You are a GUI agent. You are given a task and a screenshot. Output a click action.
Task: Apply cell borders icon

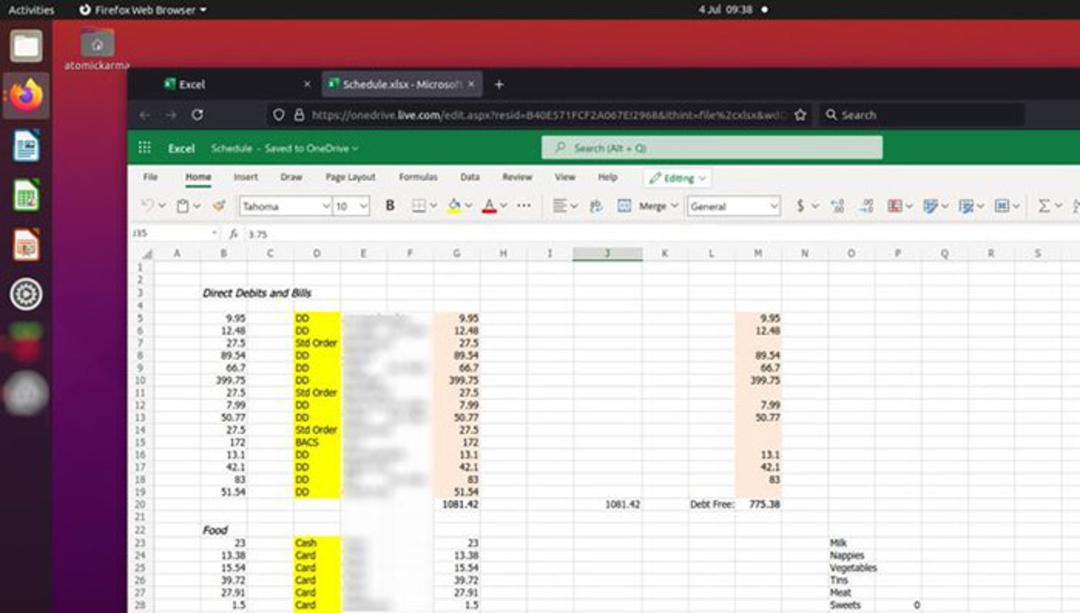[418, 205]
